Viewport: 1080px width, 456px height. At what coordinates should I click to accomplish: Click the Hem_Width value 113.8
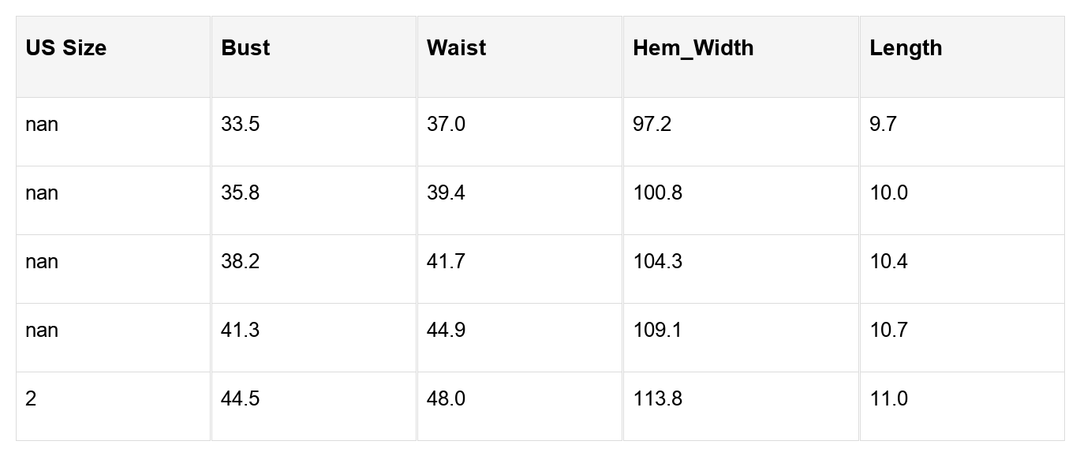657,399
